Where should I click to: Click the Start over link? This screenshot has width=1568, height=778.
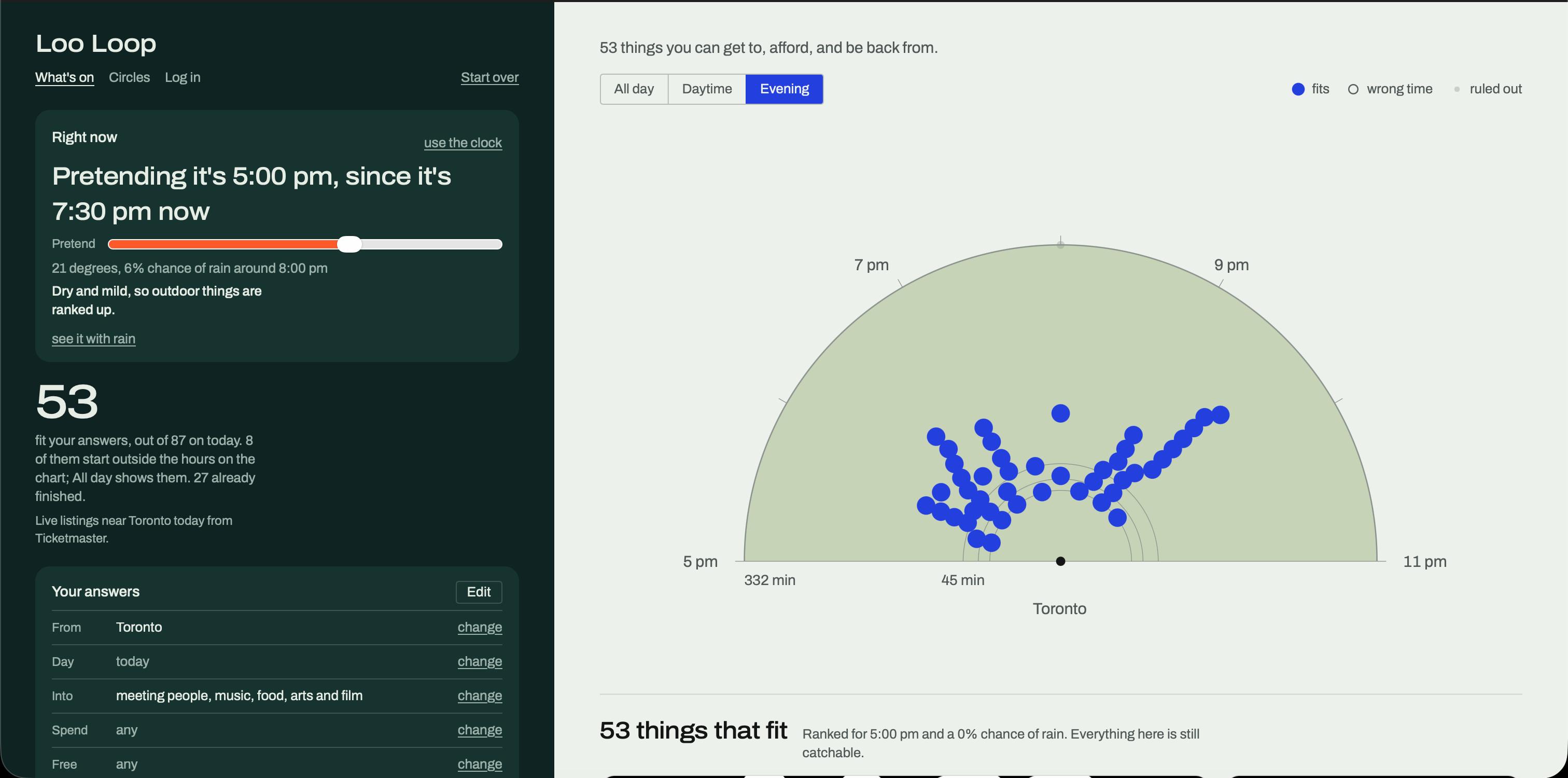489,77
